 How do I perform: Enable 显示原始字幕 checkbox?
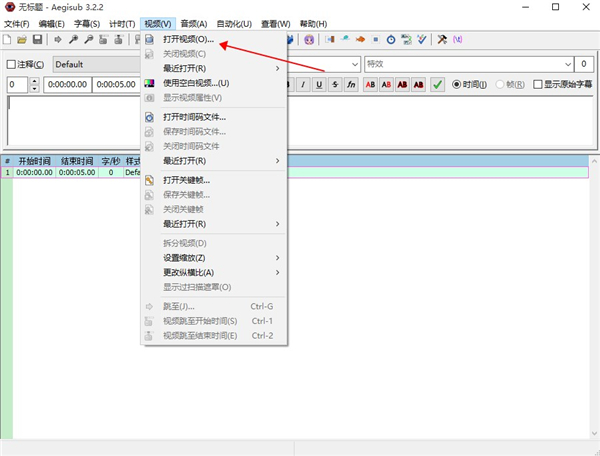(538, 84)
